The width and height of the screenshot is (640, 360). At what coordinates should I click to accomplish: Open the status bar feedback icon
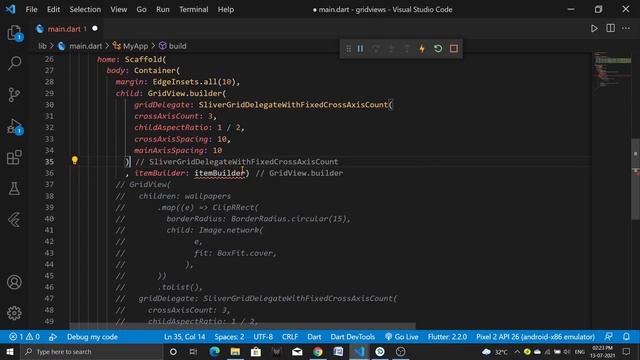coord(609,337)
